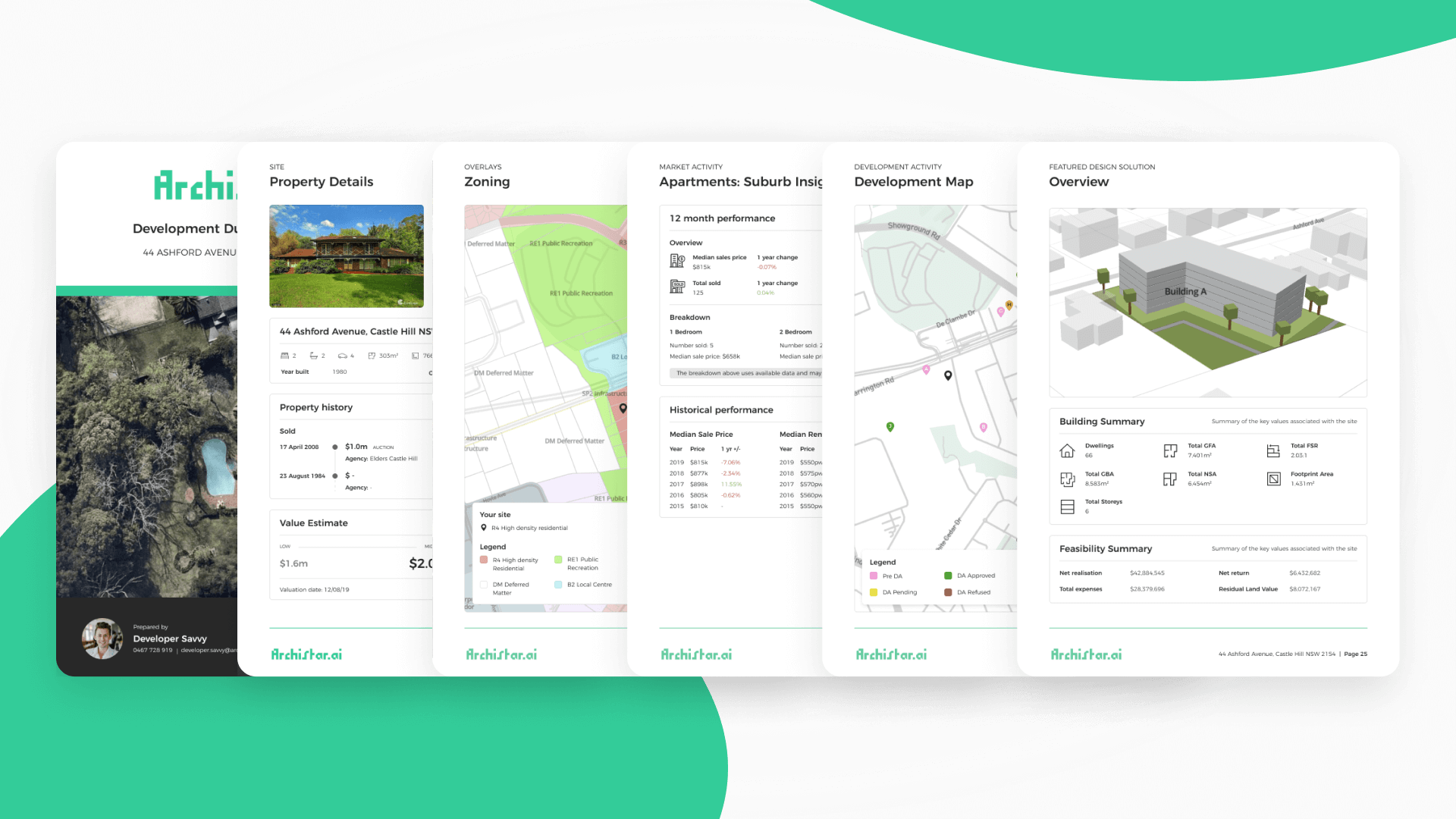1456x819 pixels.
Task: Click the car spaces icon in Property Details
Action: pos(342,356)
